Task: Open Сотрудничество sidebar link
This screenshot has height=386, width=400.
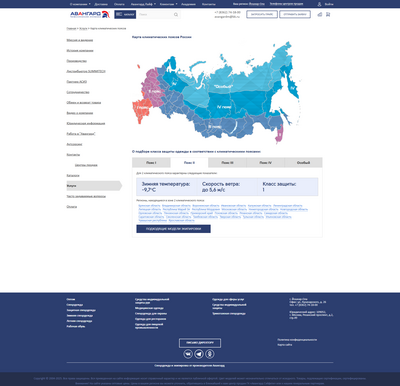Action: coord(78,92)
